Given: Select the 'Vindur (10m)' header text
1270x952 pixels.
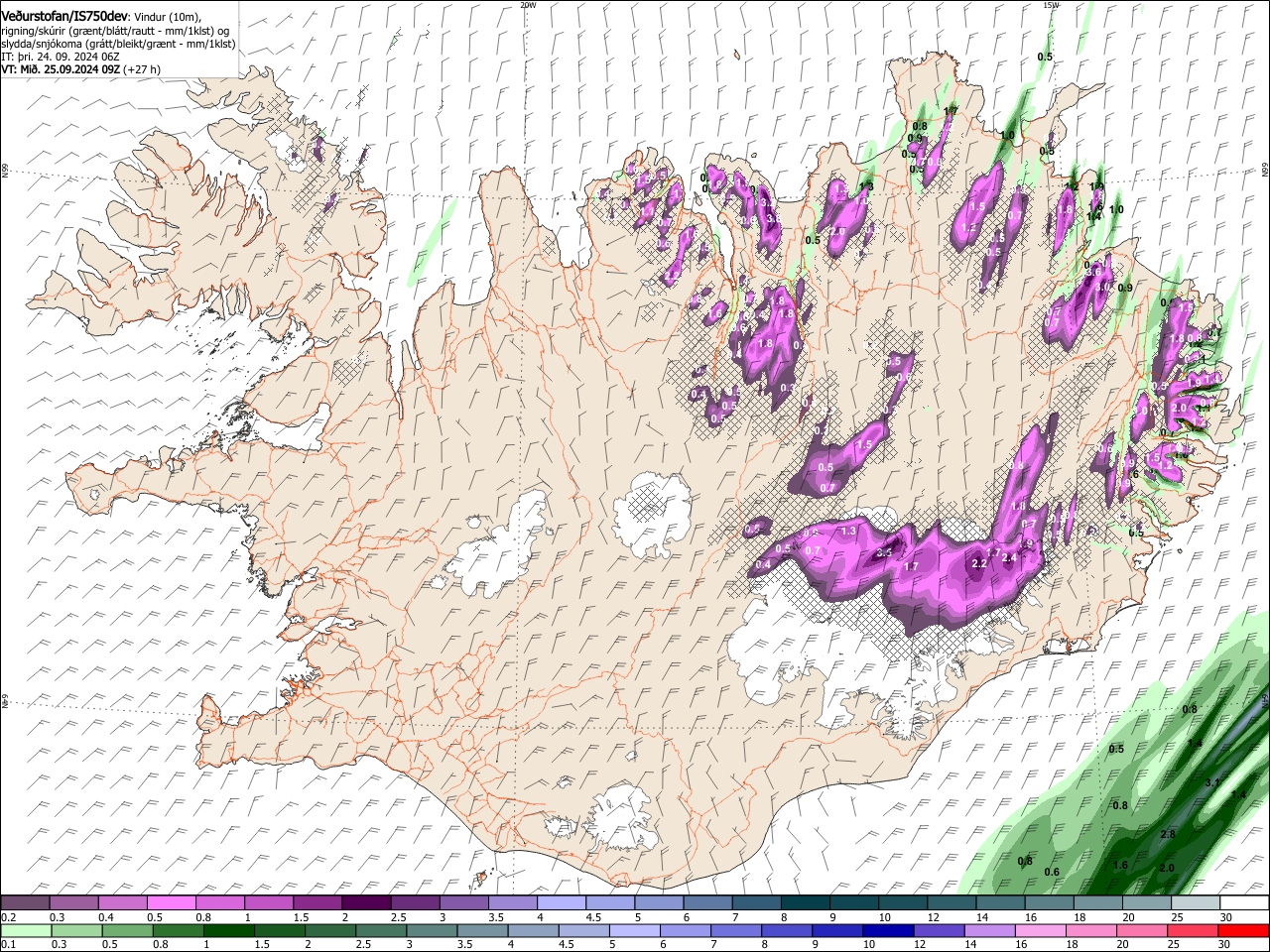Looking at the screenshot, I should click(x=167, y=17).
